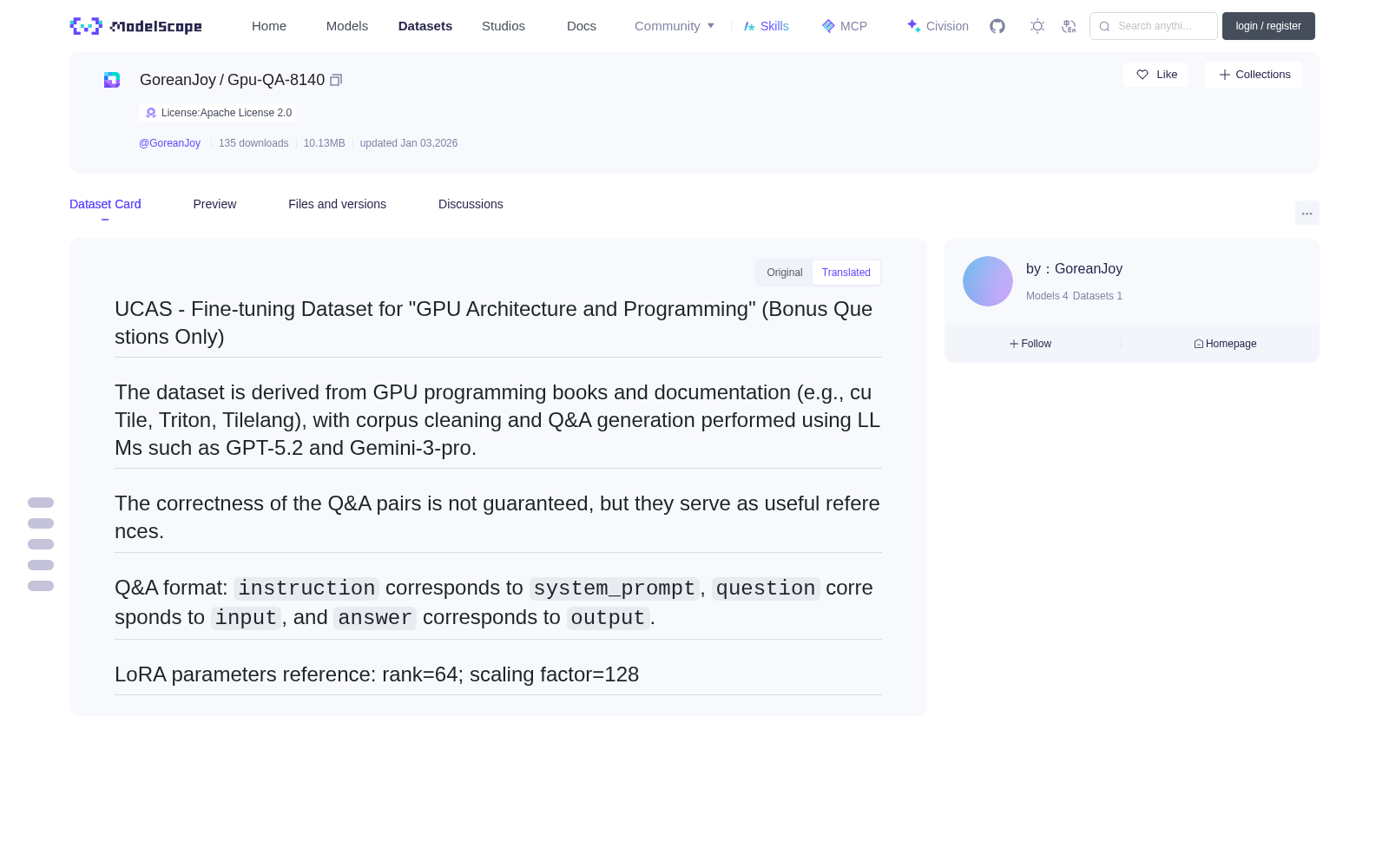
Task: Add the dataset to Collections
Action: [1254, 75]
